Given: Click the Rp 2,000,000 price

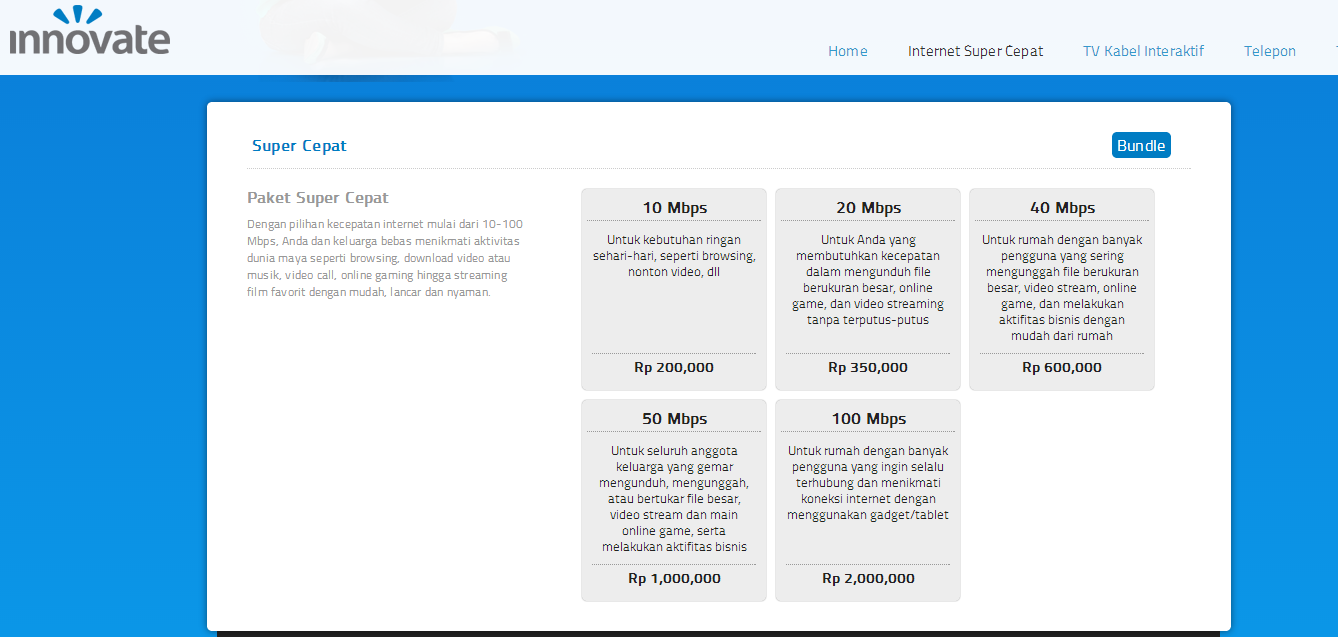Looking at the screenshot, I should [868, 578].
